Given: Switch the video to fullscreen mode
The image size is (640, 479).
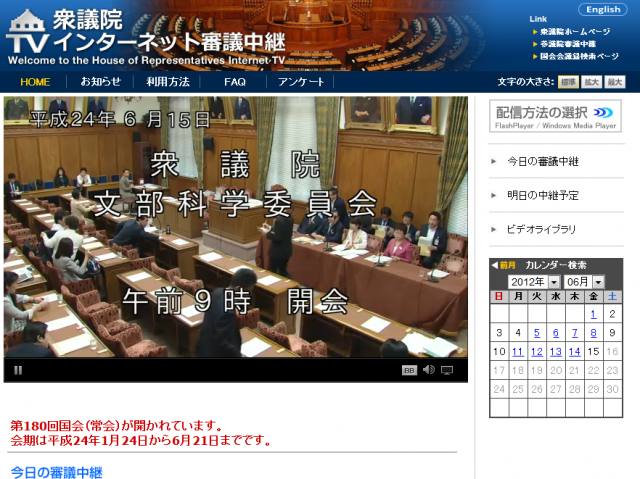Looking at the screenshot, I should [x=447, y=370].
